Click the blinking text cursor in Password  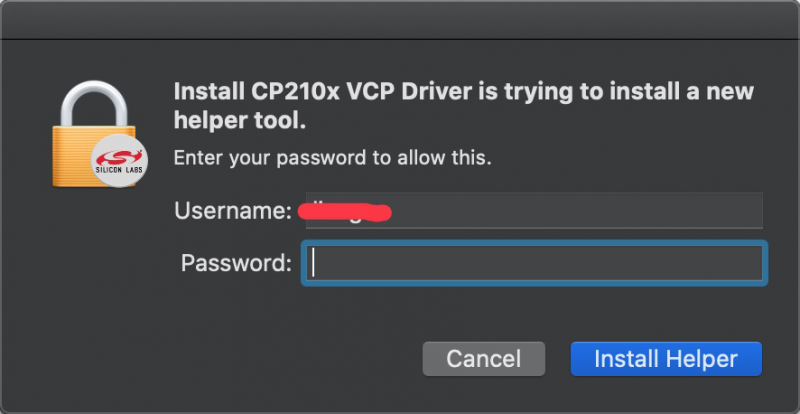click(x=313, y=262)
